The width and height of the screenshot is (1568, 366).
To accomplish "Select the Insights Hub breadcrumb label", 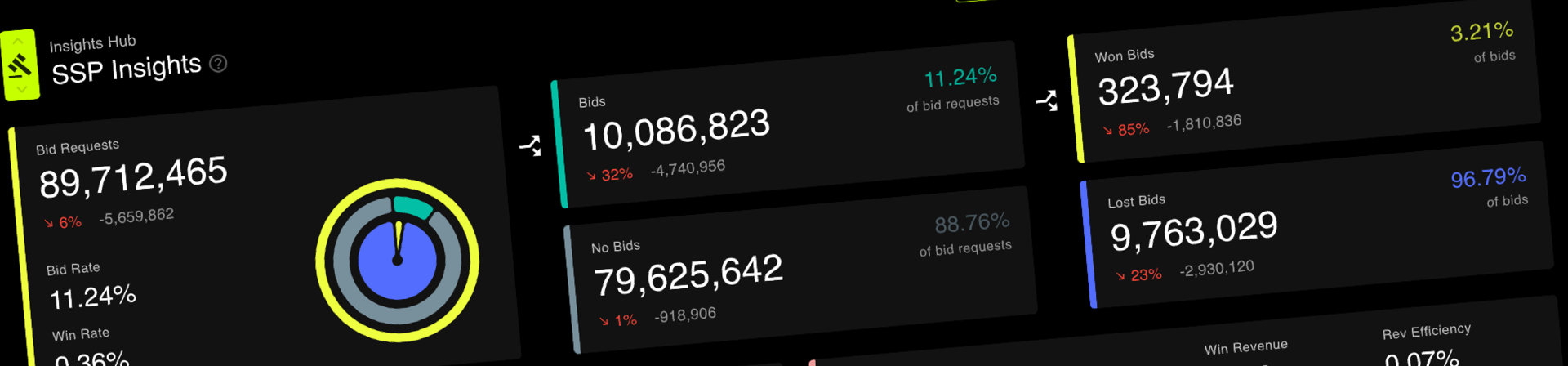I will pos(92,43).
